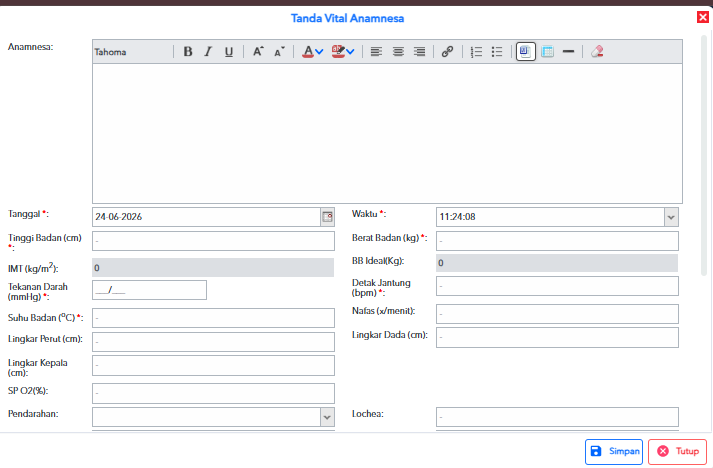Open the font color dropdown arrow
The height and width of the screenshot is (468, 713).
coord(319,52)
